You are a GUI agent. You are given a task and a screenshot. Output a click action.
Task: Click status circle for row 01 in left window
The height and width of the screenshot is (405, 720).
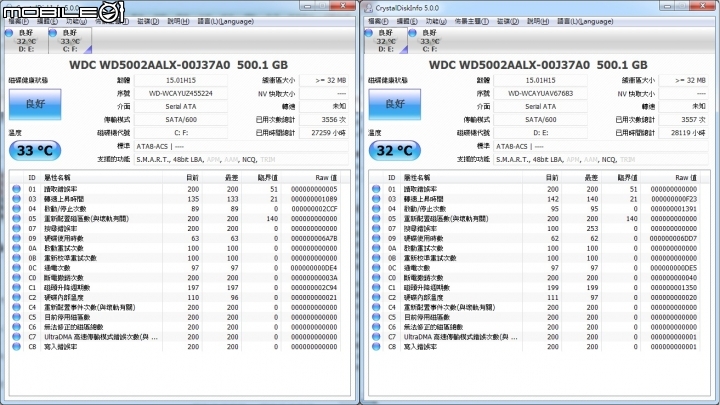click(17, 189)
